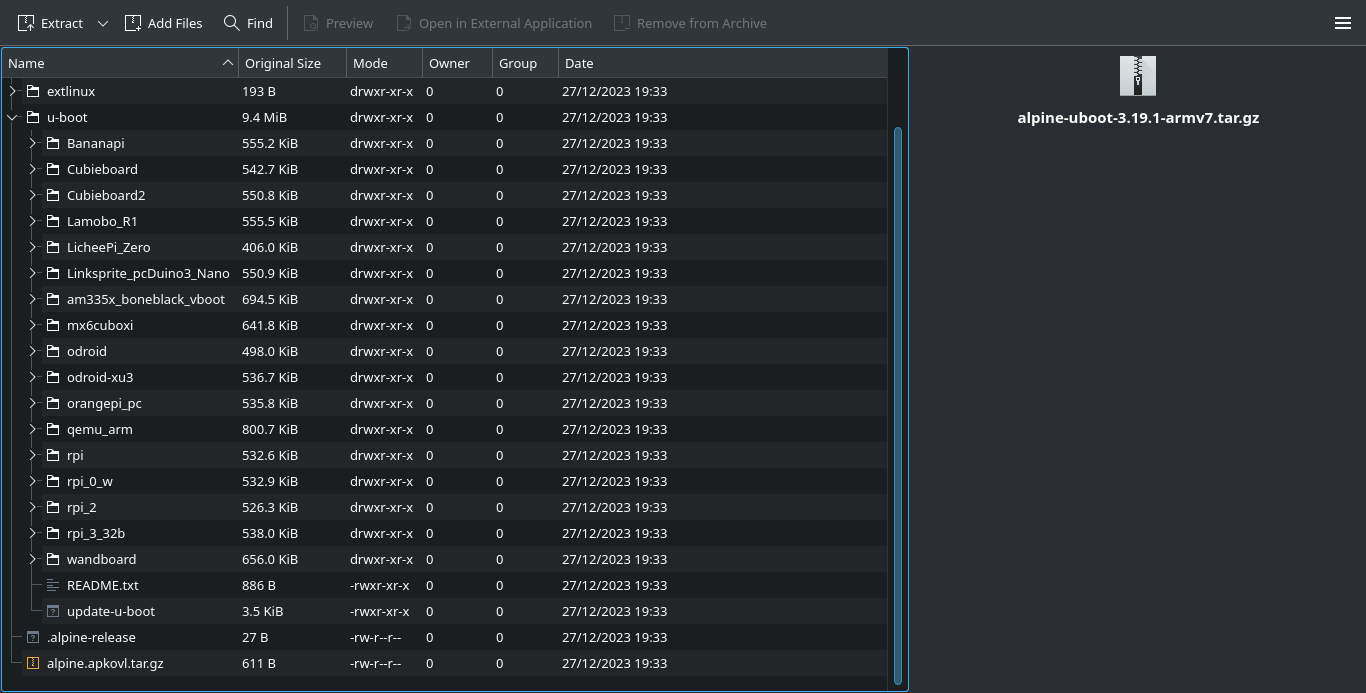Expand the extlinux folder
The image size is (1366, 693).
pyautogui.click(x=12, y=91)
